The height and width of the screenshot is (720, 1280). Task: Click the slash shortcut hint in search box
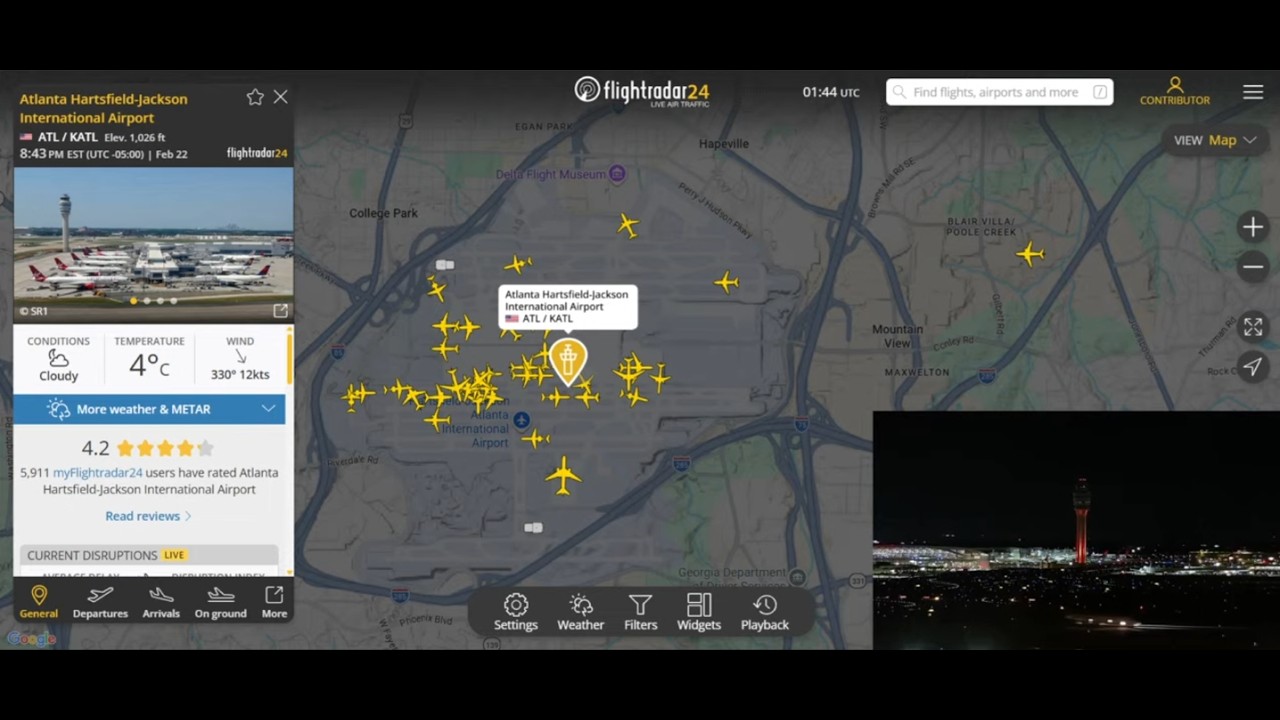coord(1100,92)
